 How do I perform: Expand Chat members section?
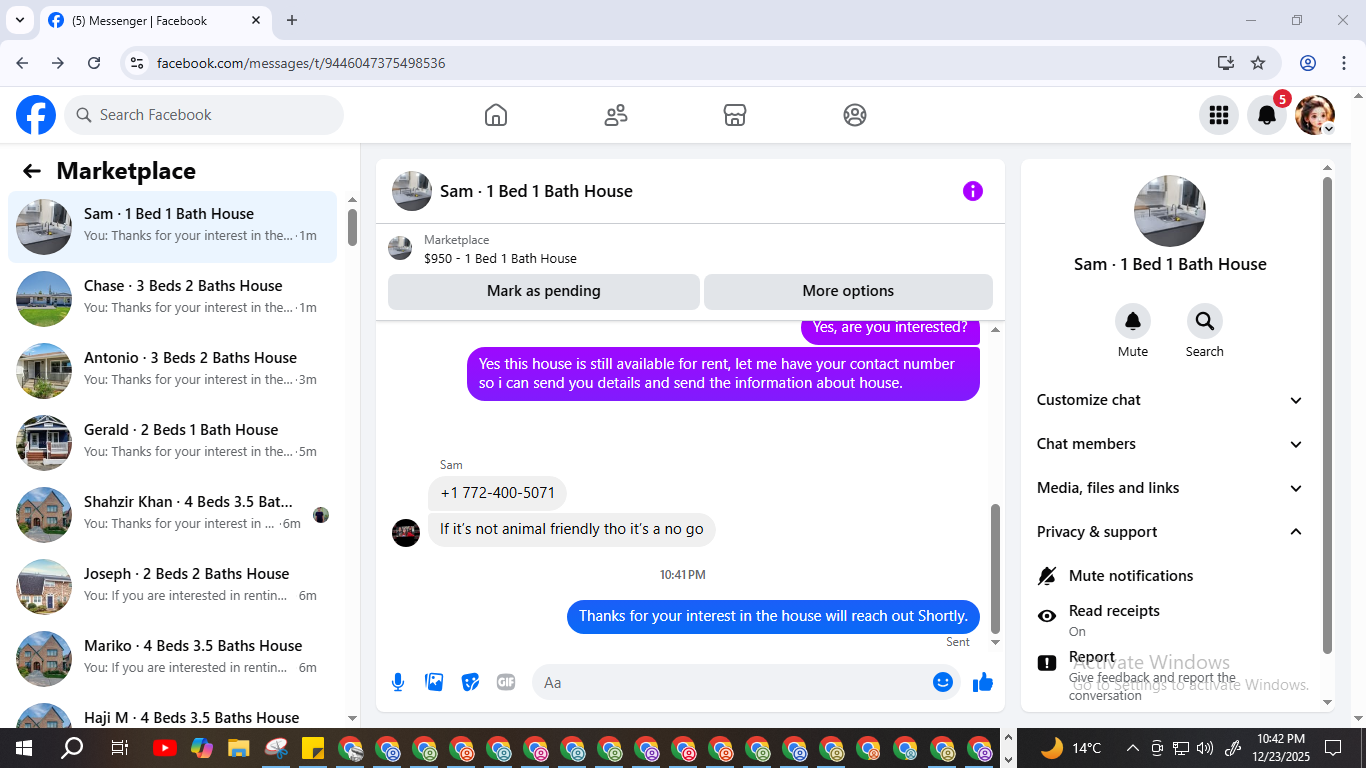(1170, 444)
